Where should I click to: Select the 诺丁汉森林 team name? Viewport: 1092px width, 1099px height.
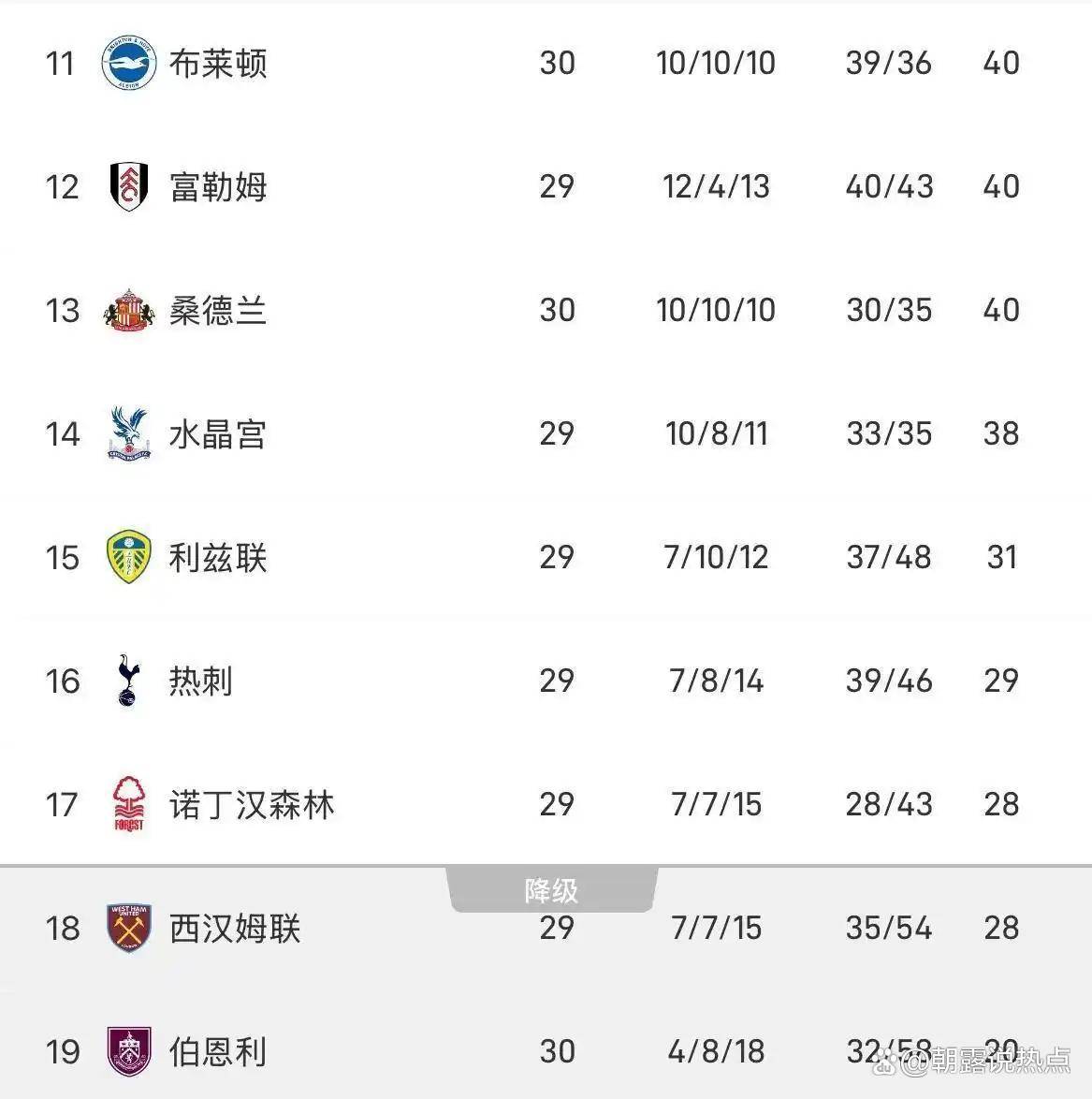(252, 805)
